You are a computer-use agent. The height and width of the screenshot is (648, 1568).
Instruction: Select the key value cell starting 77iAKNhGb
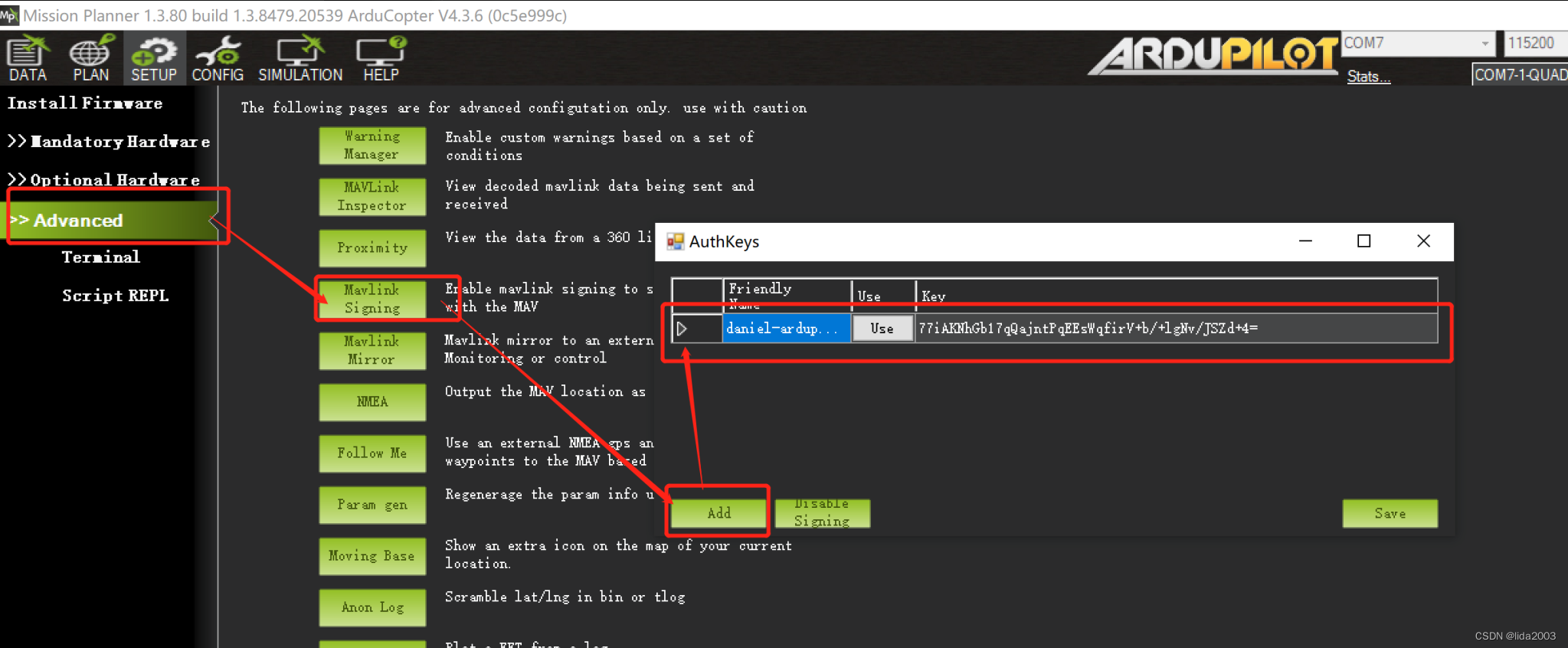[x=1176, y=329]
